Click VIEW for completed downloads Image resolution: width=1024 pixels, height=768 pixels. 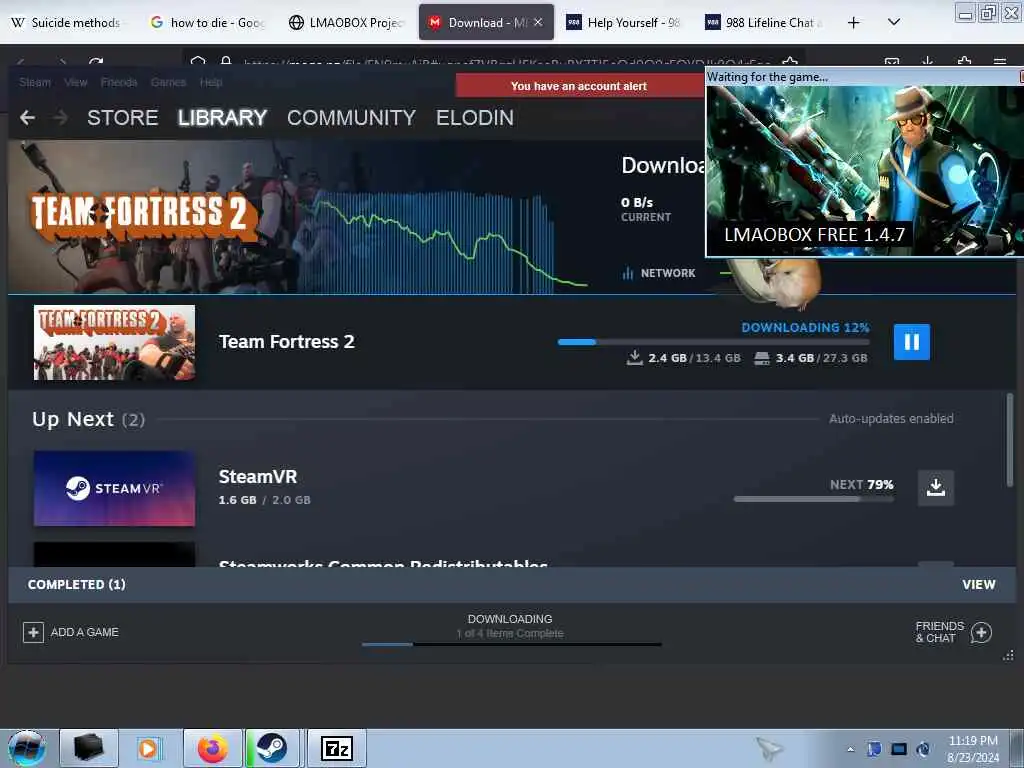pyautogui.click(x=978, y=584)
